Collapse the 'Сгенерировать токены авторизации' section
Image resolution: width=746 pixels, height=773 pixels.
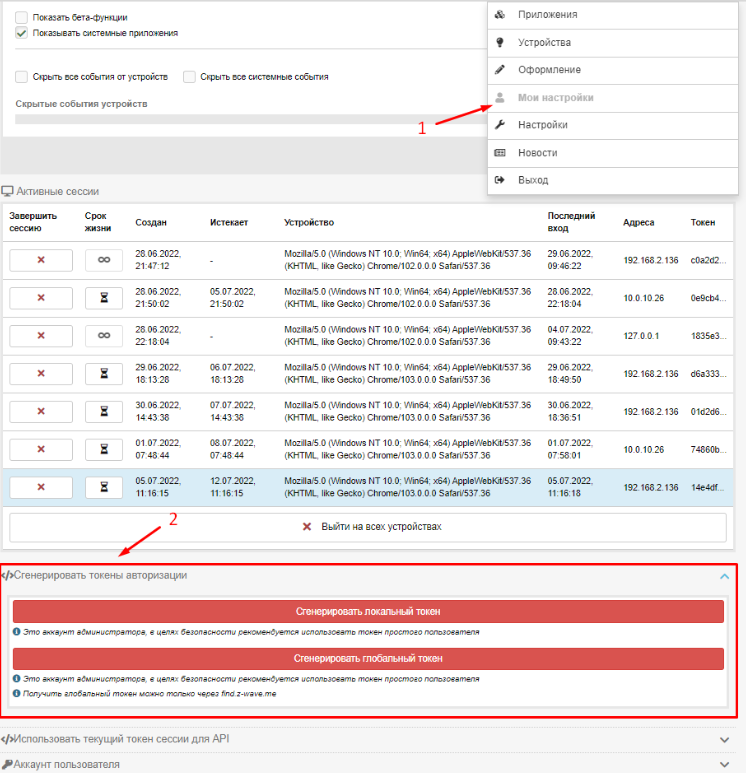(725, 576)
